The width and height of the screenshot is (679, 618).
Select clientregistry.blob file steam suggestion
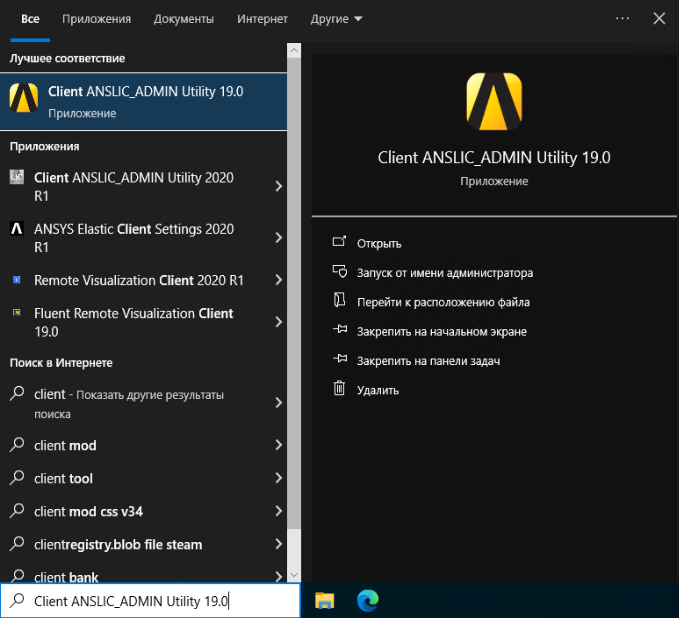[143, 544]
